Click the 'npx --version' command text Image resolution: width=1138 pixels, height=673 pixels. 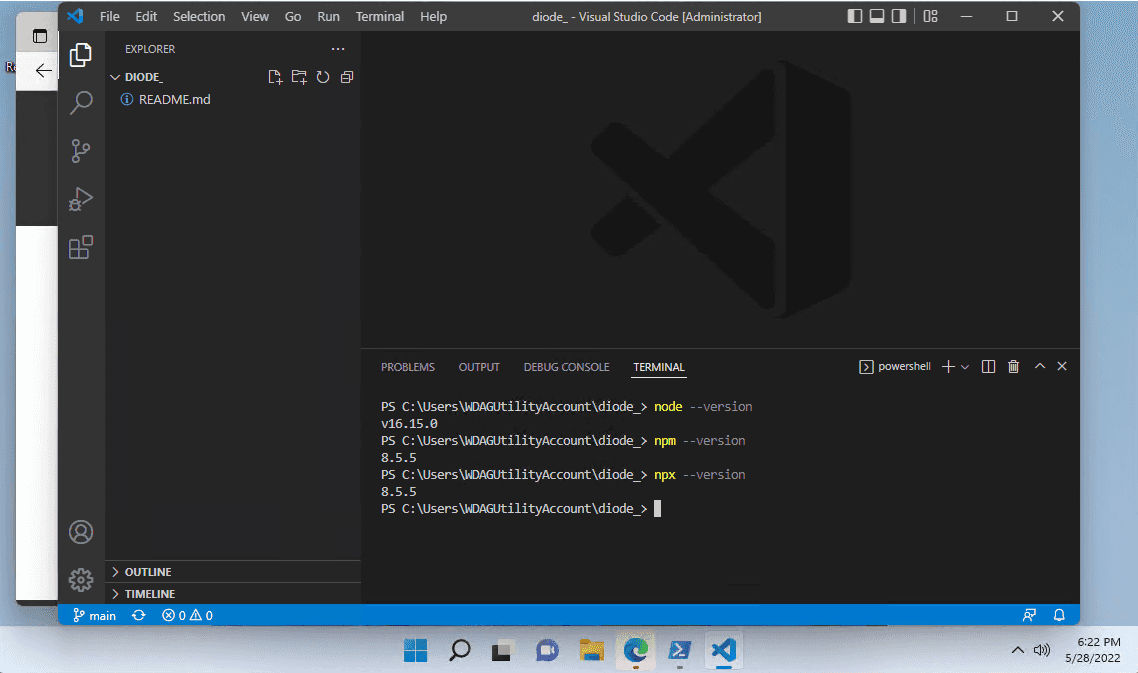700,475
